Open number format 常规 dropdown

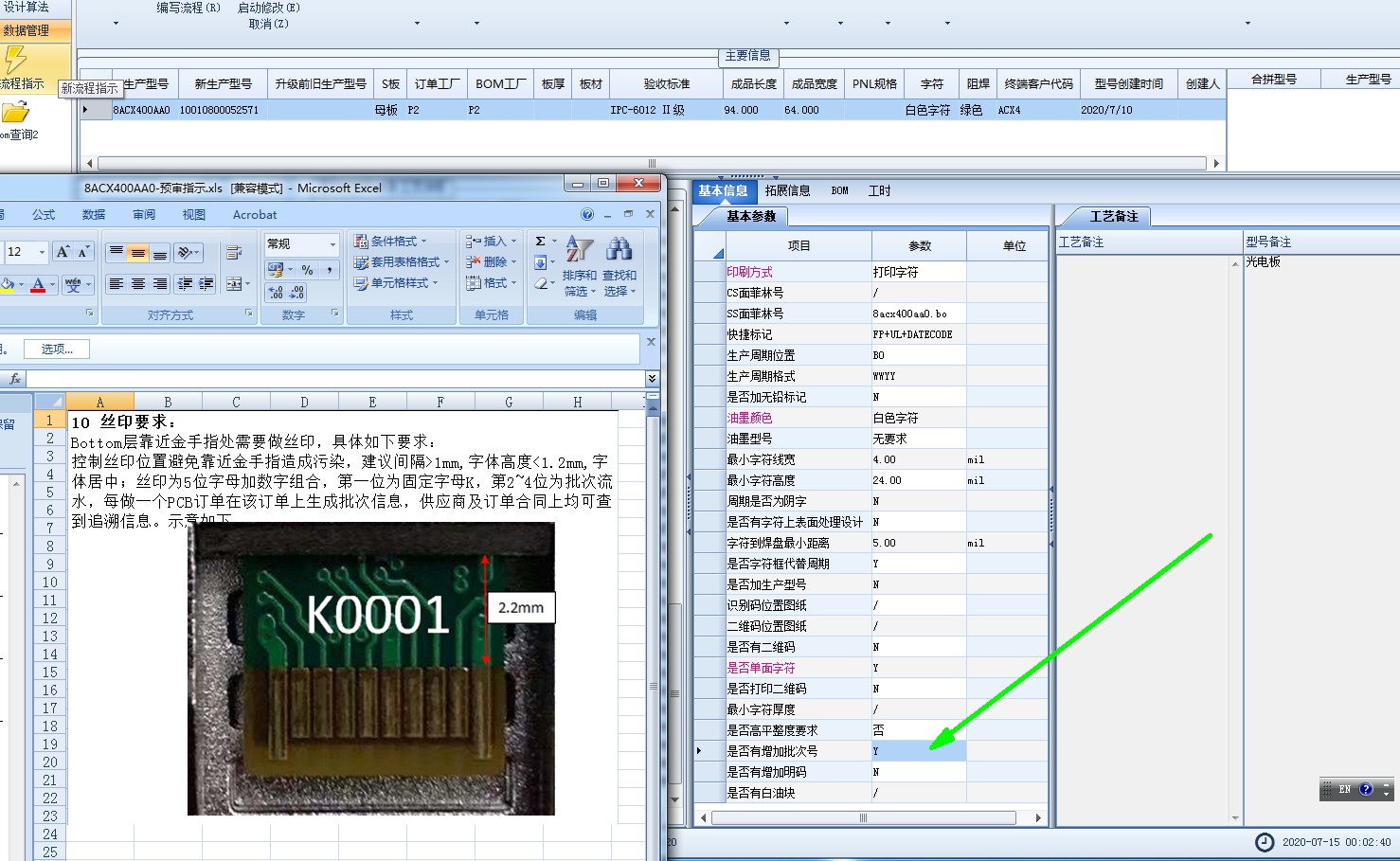coord(332,244)
